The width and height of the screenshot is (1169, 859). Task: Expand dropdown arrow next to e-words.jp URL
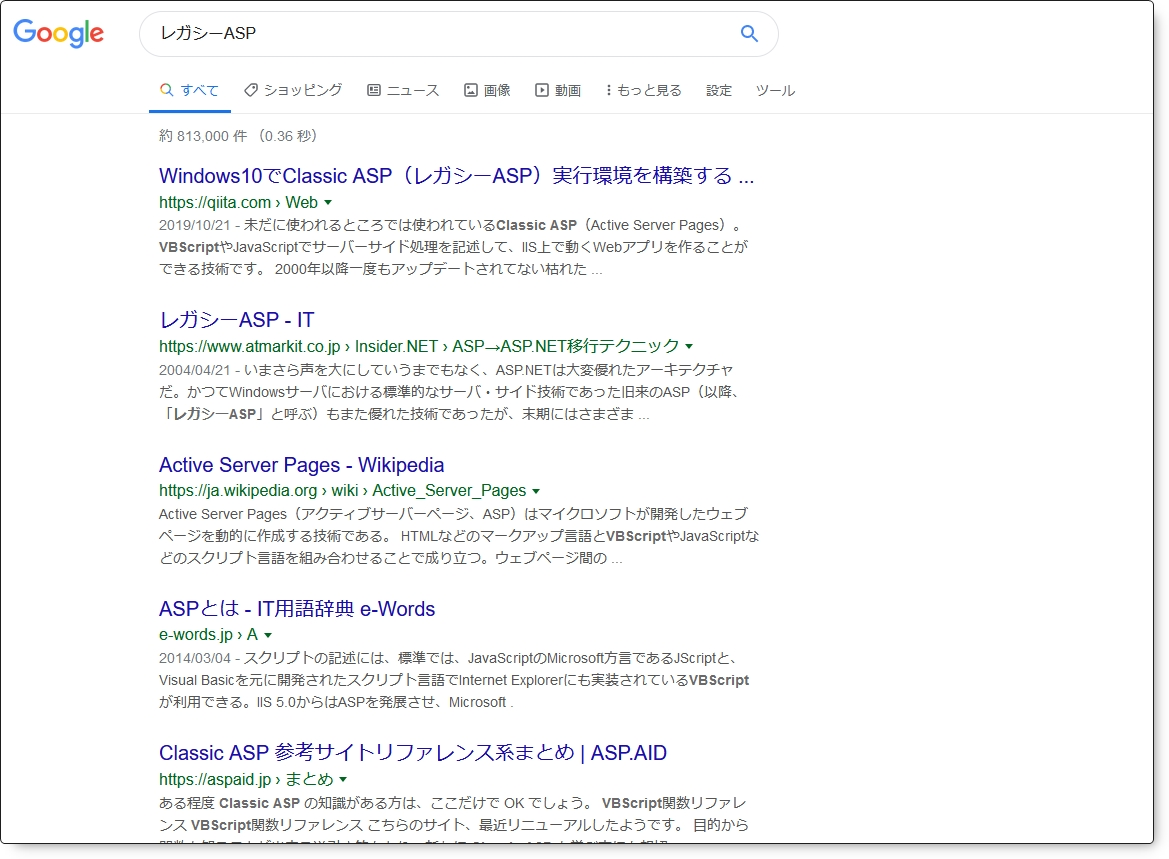pyautogui.click(x=268, y=635)
